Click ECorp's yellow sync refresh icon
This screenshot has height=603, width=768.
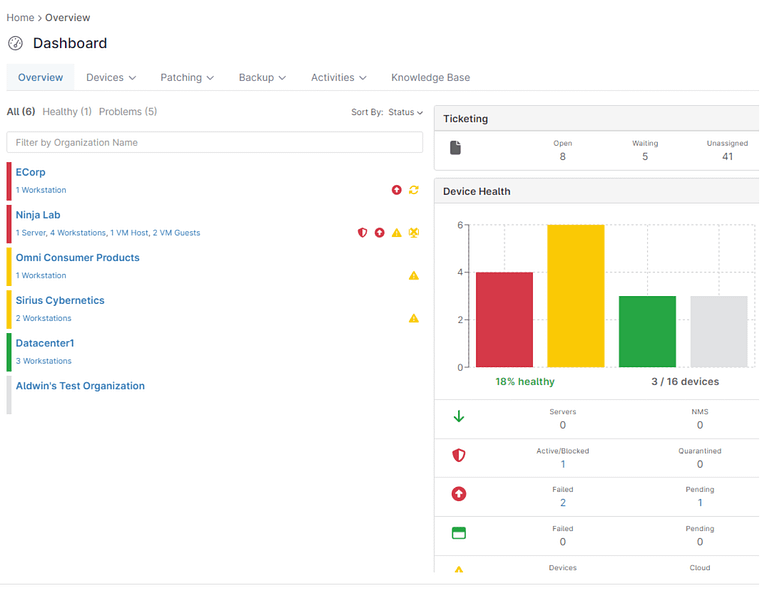(414, 190)
